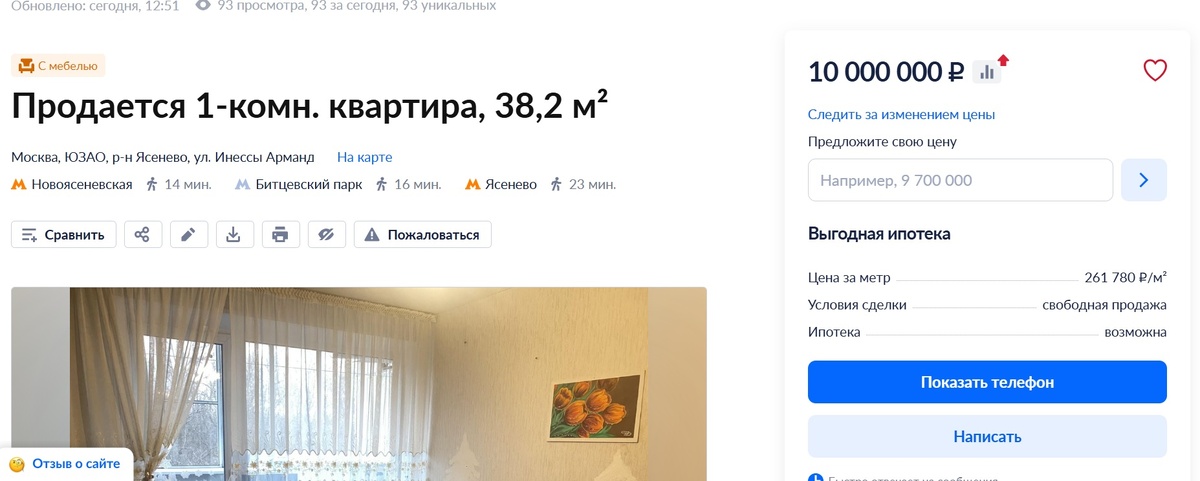
Task: Click the Сравнить compare button
Action: coord(64,235)
